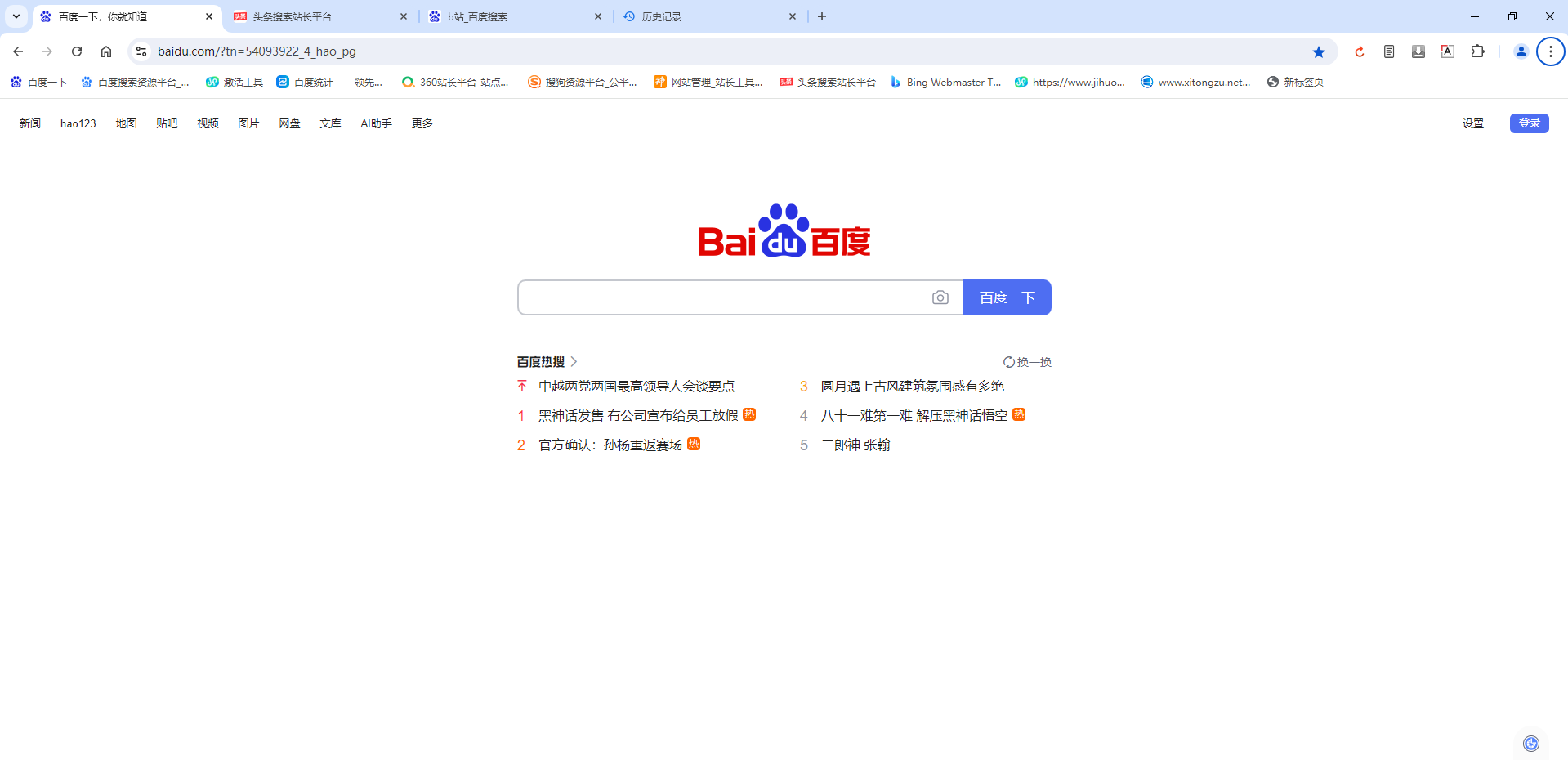Close the 历史记录 tab
Image resolution: width=1568 pixels, height=760 pixels.
(x=793, y=16)
